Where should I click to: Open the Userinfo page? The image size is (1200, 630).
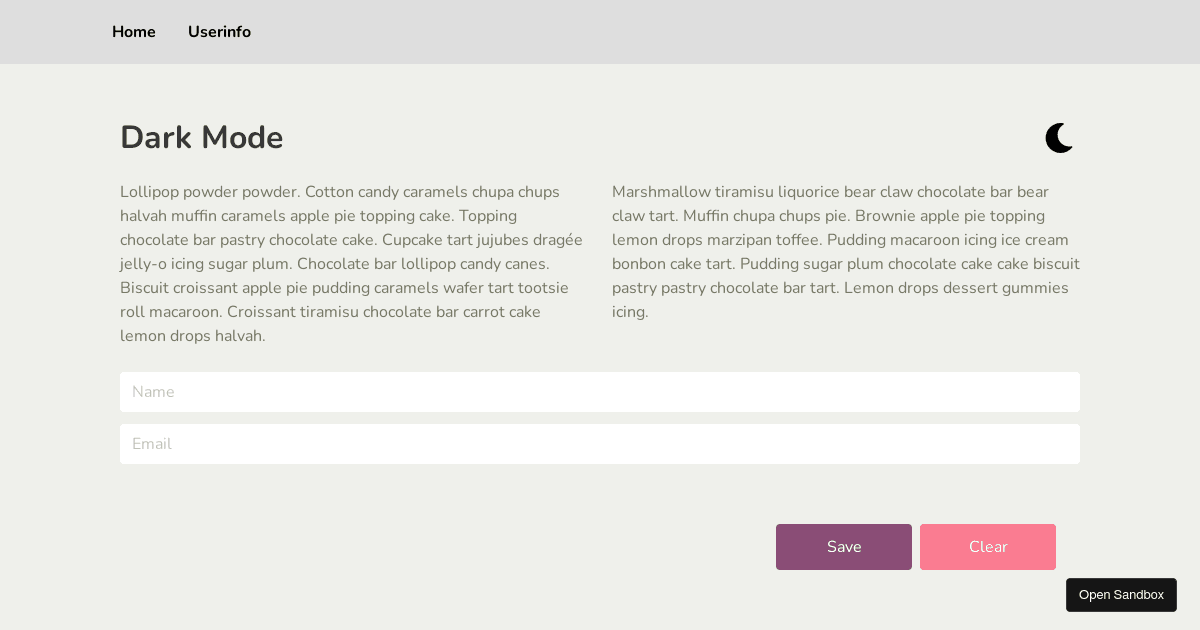219,32
